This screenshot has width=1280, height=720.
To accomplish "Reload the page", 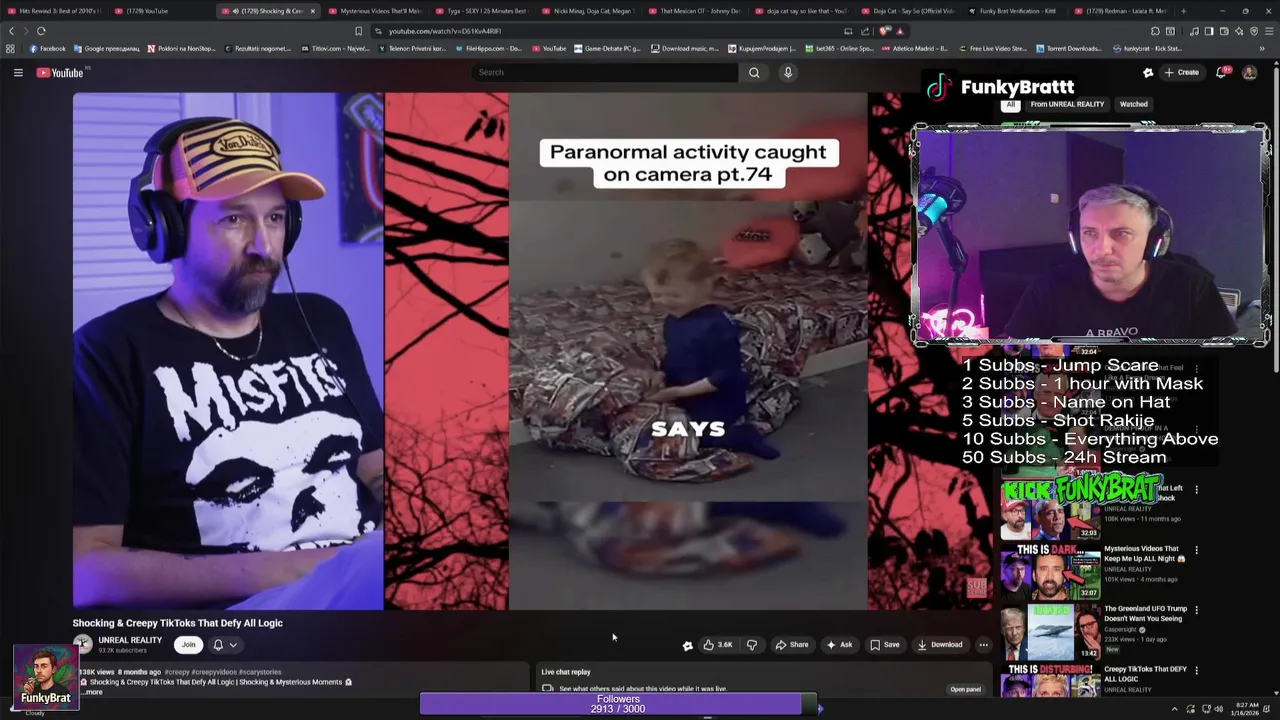I will point(41,31).
